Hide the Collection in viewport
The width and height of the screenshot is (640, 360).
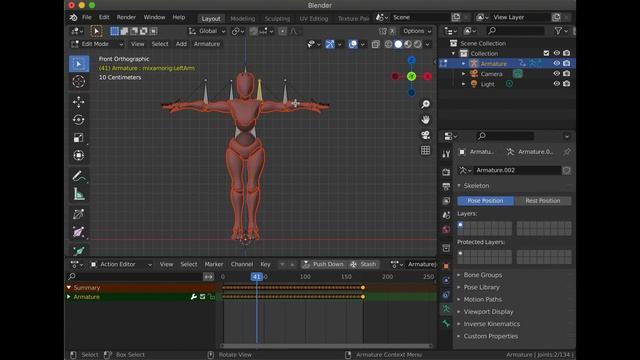pyautogui.click(x=556, y=53)
